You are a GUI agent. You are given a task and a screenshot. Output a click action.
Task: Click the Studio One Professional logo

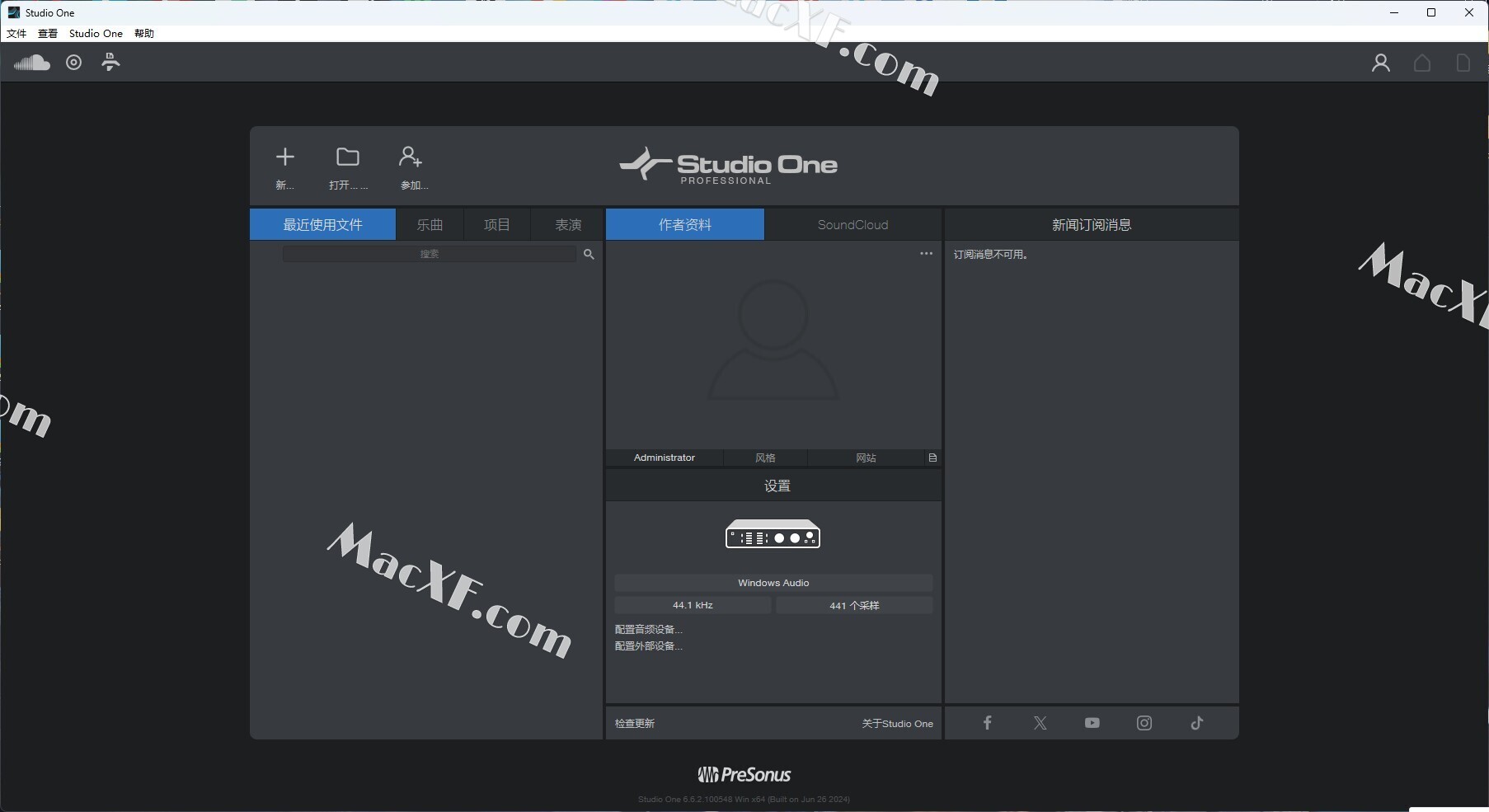coord(728,165)
